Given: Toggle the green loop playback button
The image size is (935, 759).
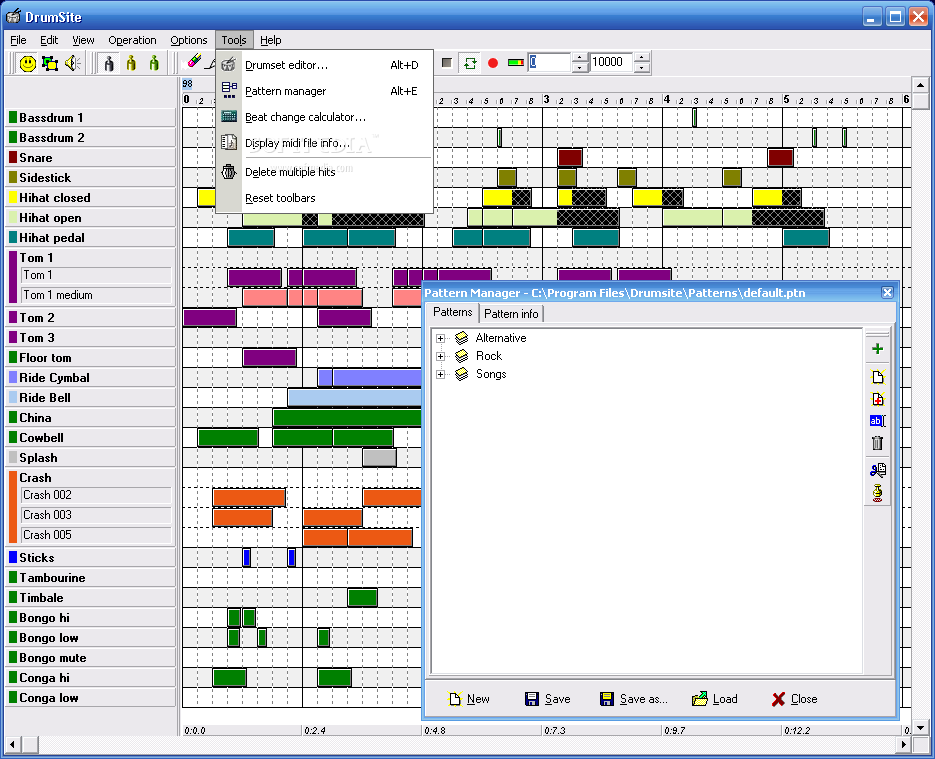Looking at the screenshot, I should 470,63.
